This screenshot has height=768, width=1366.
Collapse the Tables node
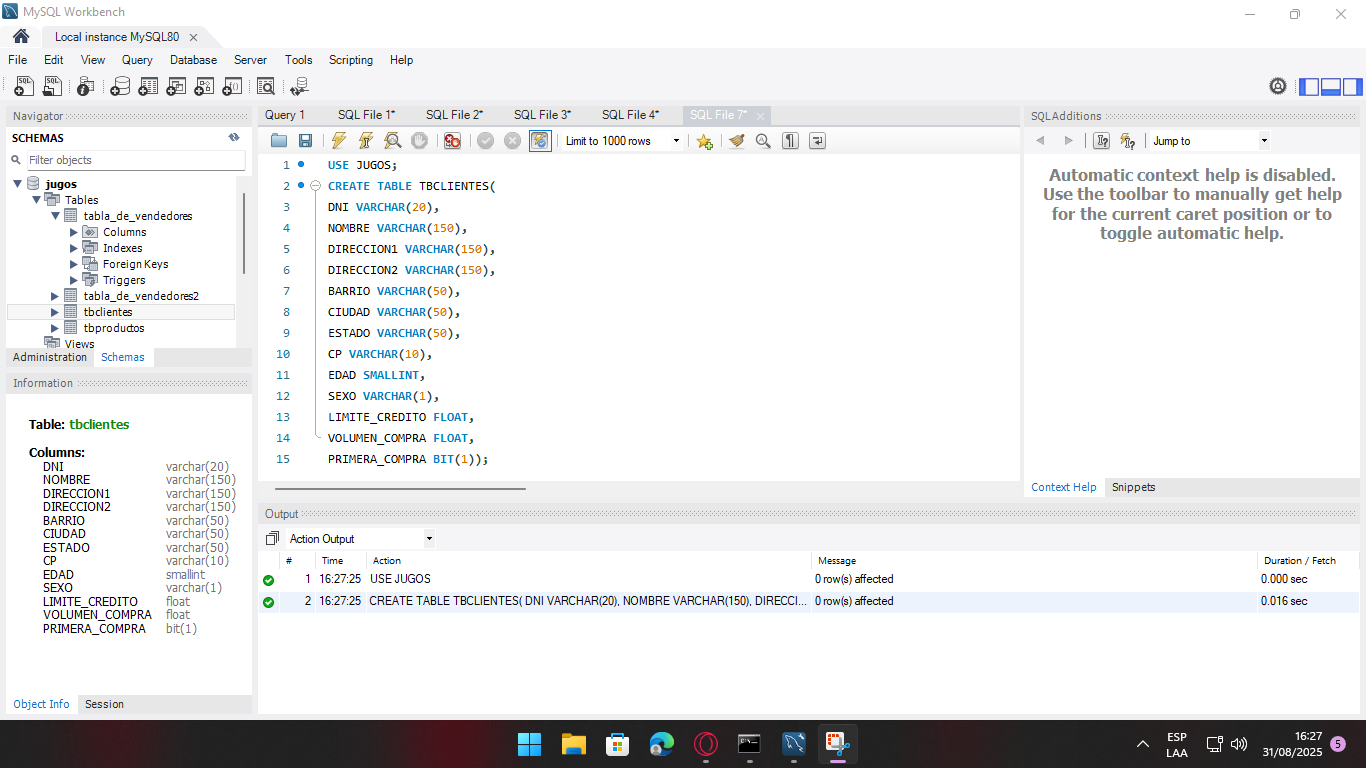pos(37,200)
